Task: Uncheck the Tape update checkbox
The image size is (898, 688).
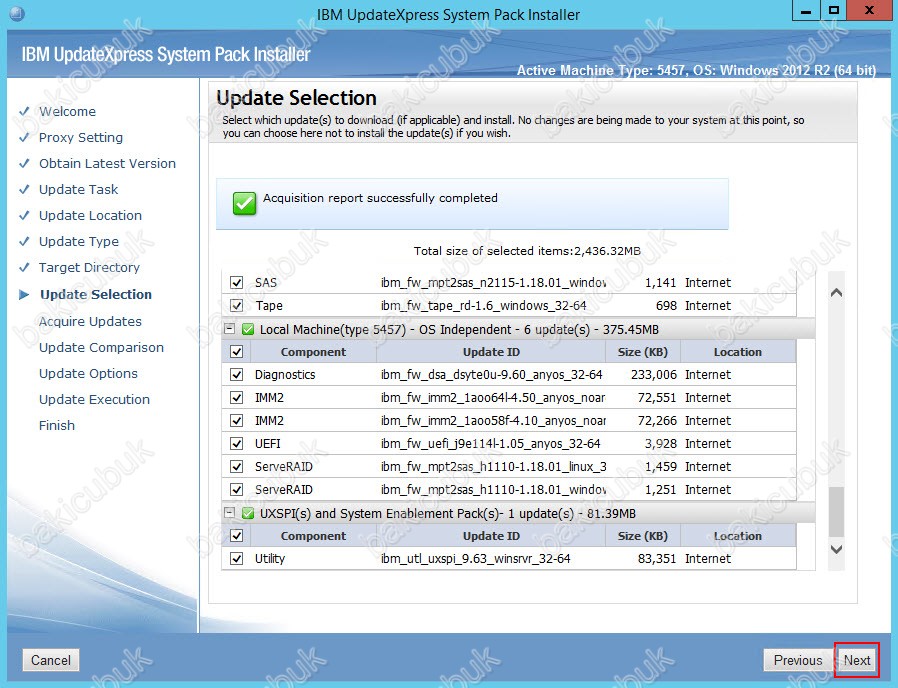Action: tap(237, 305)
